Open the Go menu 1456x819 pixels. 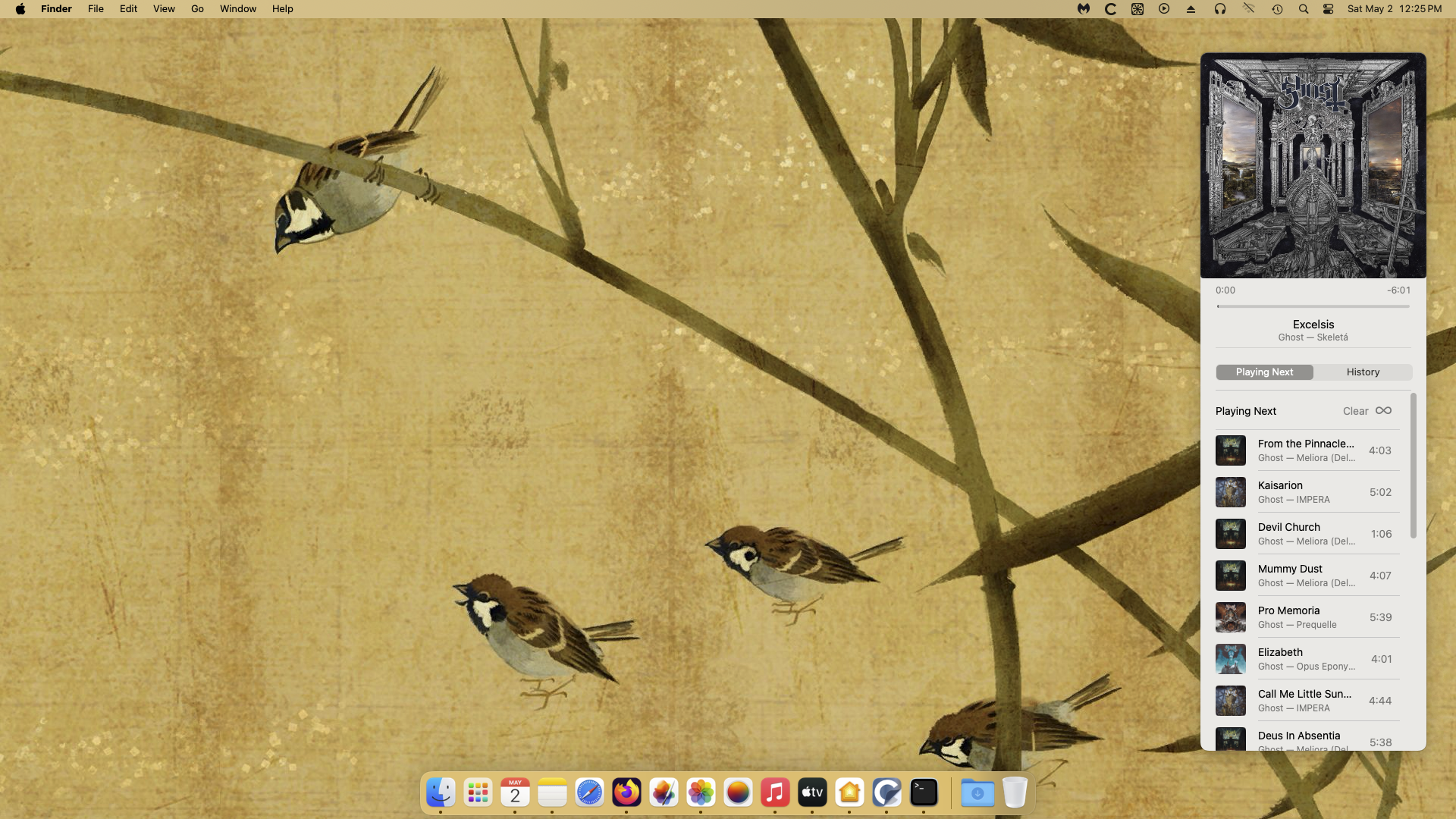(197, 9)
